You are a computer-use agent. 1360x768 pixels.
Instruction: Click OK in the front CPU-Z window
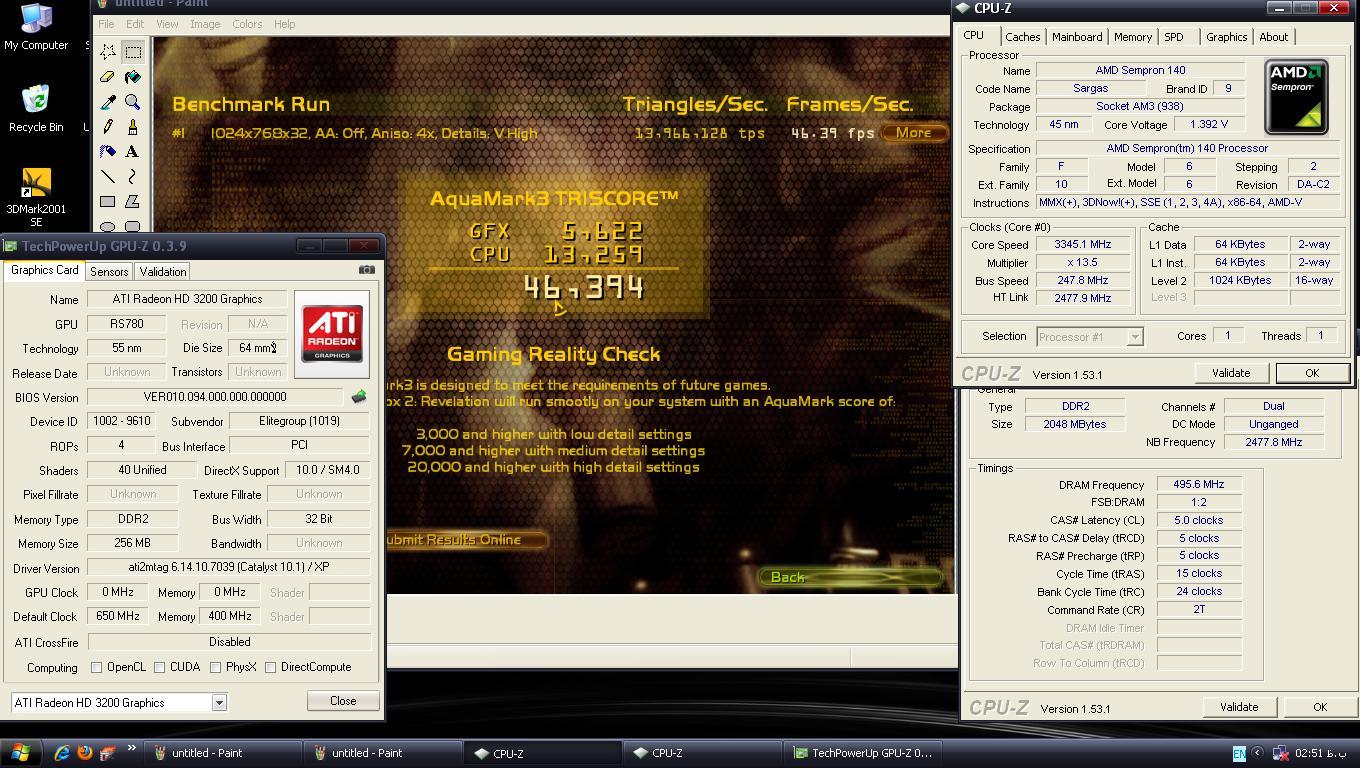pos(1312,373)
